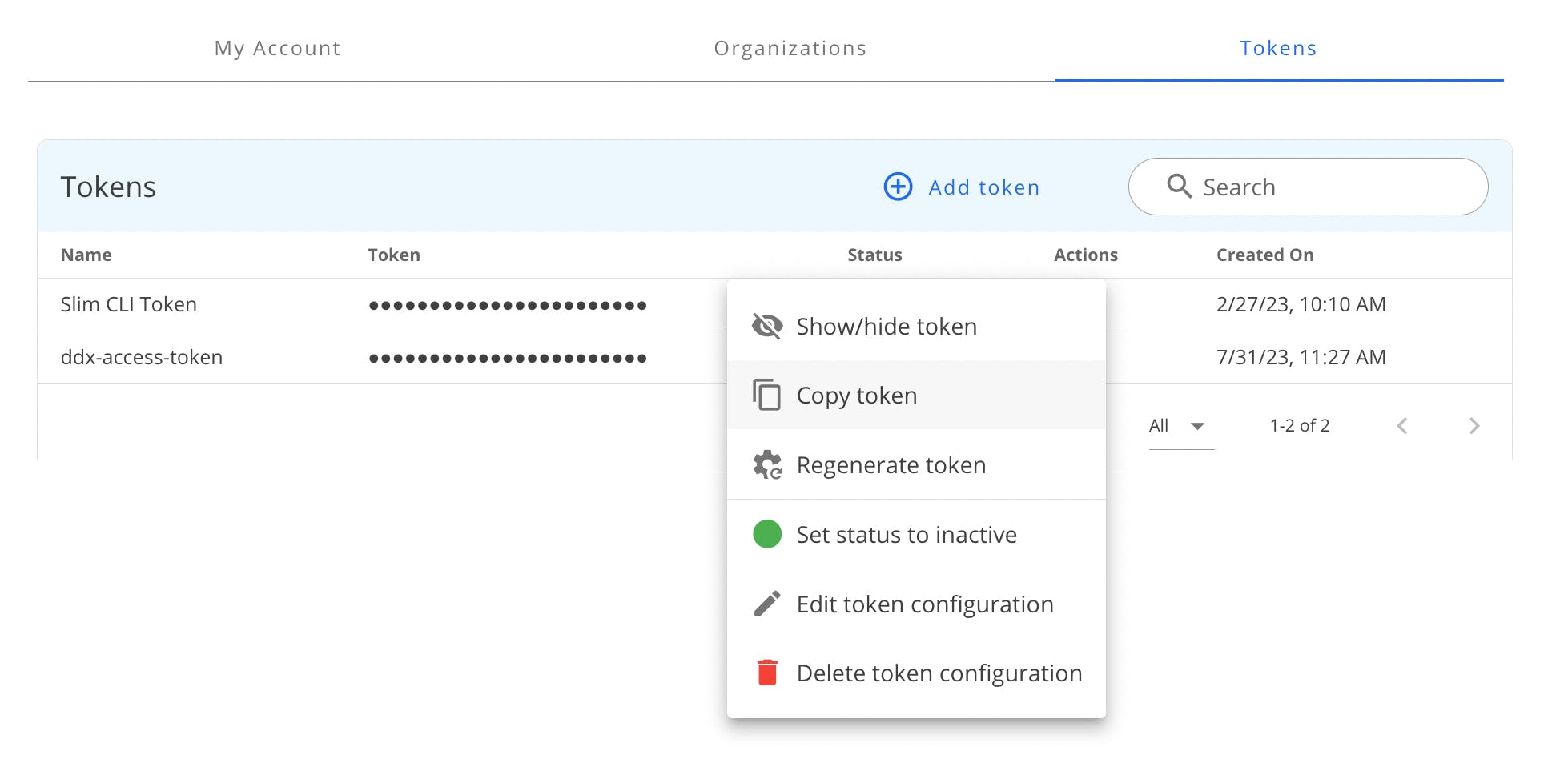Click the Add token link text
The height and width of the screenshot is (759, 1568).
(983, 187)
